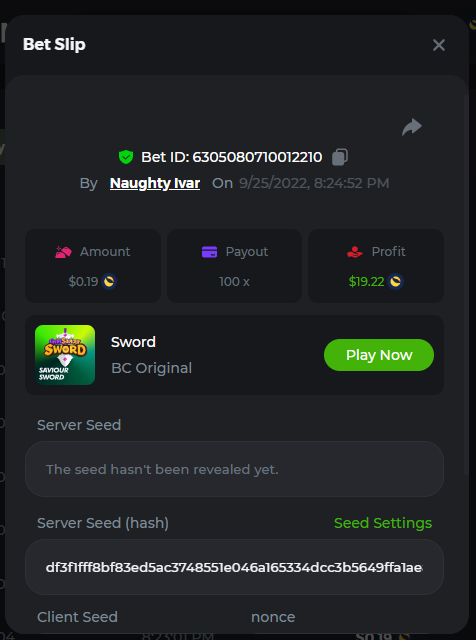Open Naughty Ivar's profile link
This screenshot has width=476, height=640.
(x=155, y=183)
